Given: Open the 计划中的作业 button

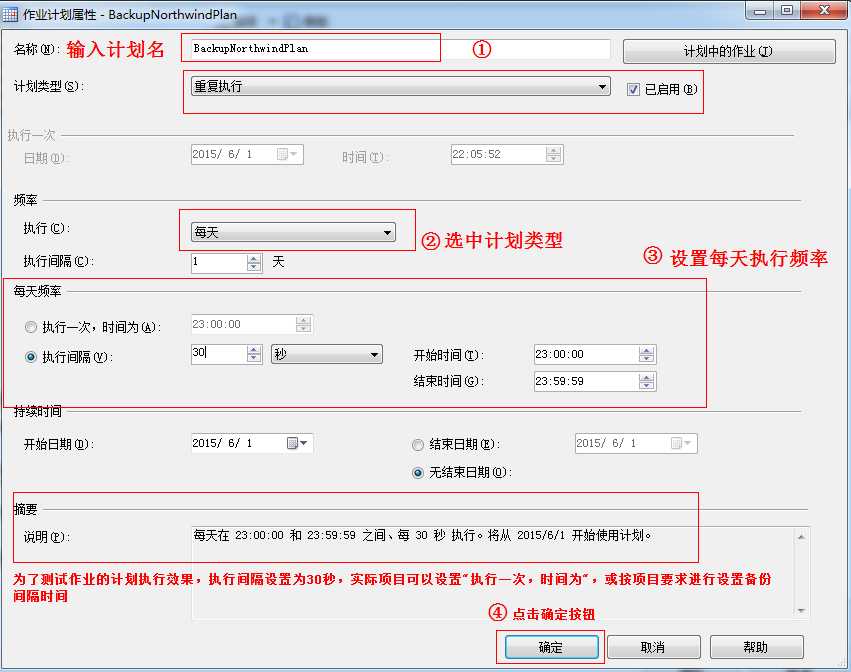Looking at the screenshot, I should tap(729, 51).
